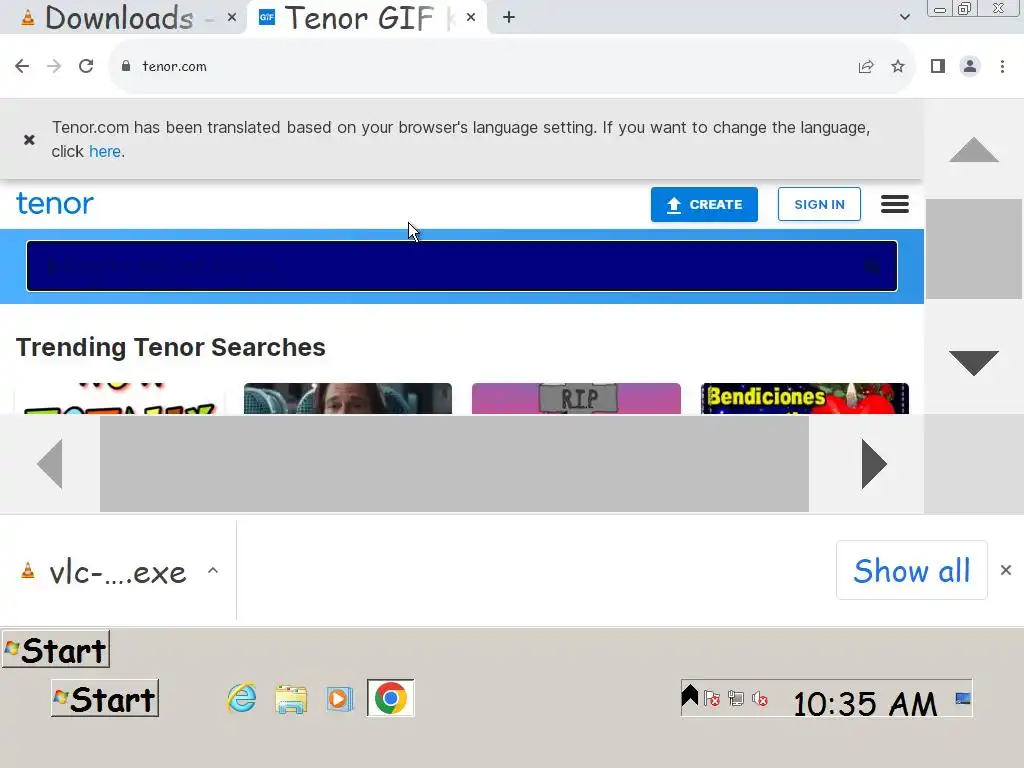
Task: Click the browser forward arrow
Action: coord(54,66)
